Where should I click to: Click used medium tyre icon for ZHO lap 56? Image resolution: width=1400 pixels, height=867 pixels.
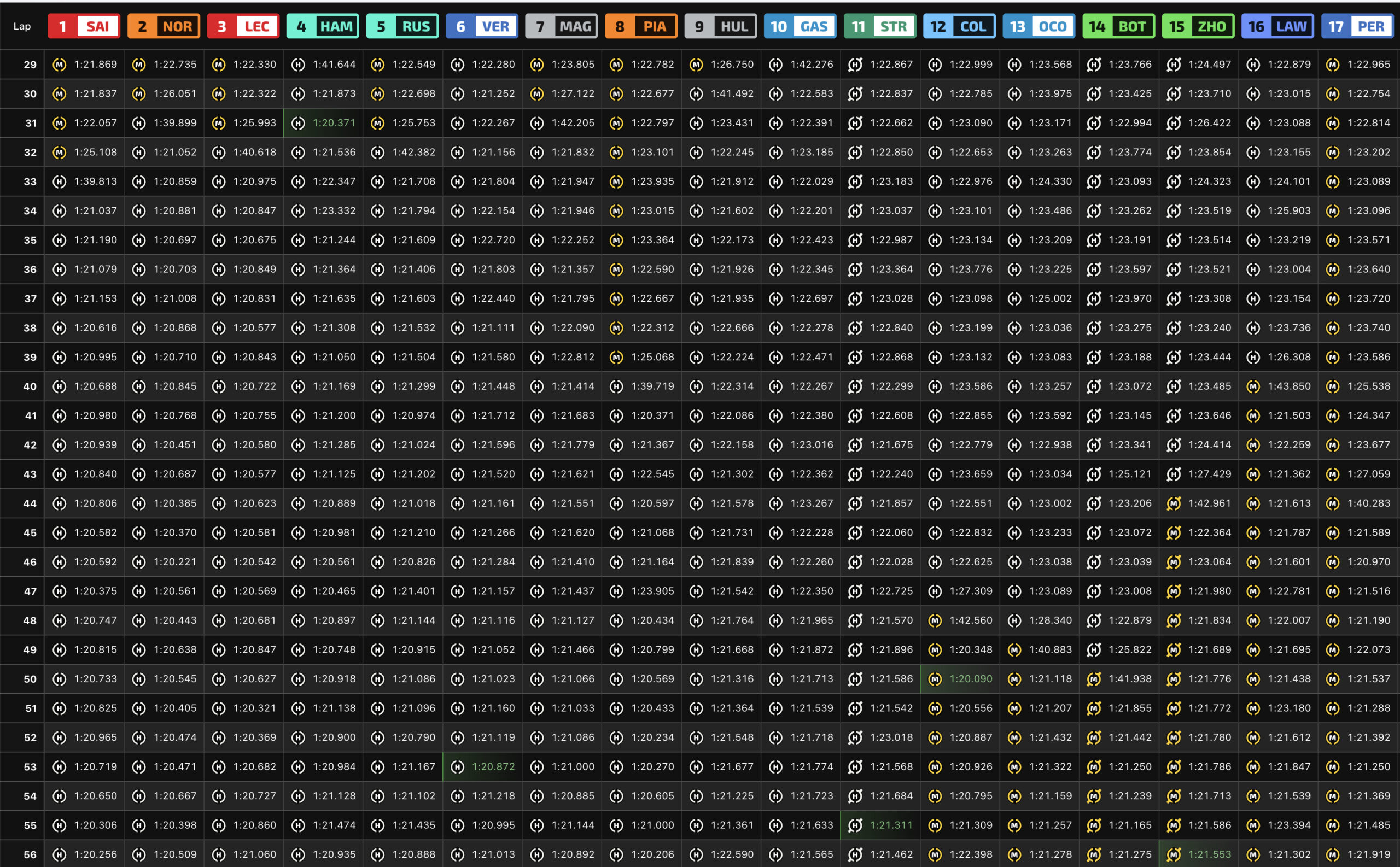click(x=1174, y=854)
